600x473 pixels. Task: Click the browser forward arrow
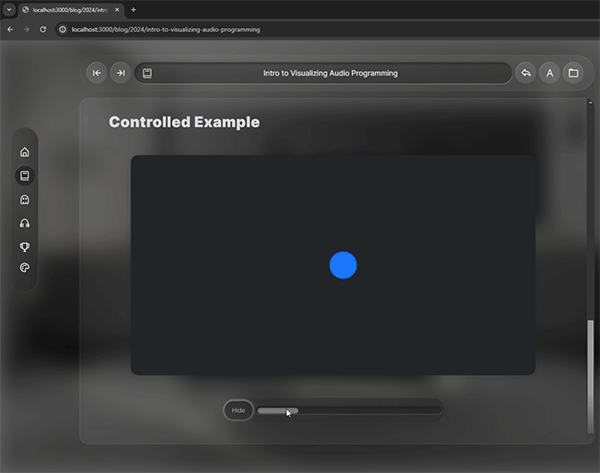click(x=26, y=29)
